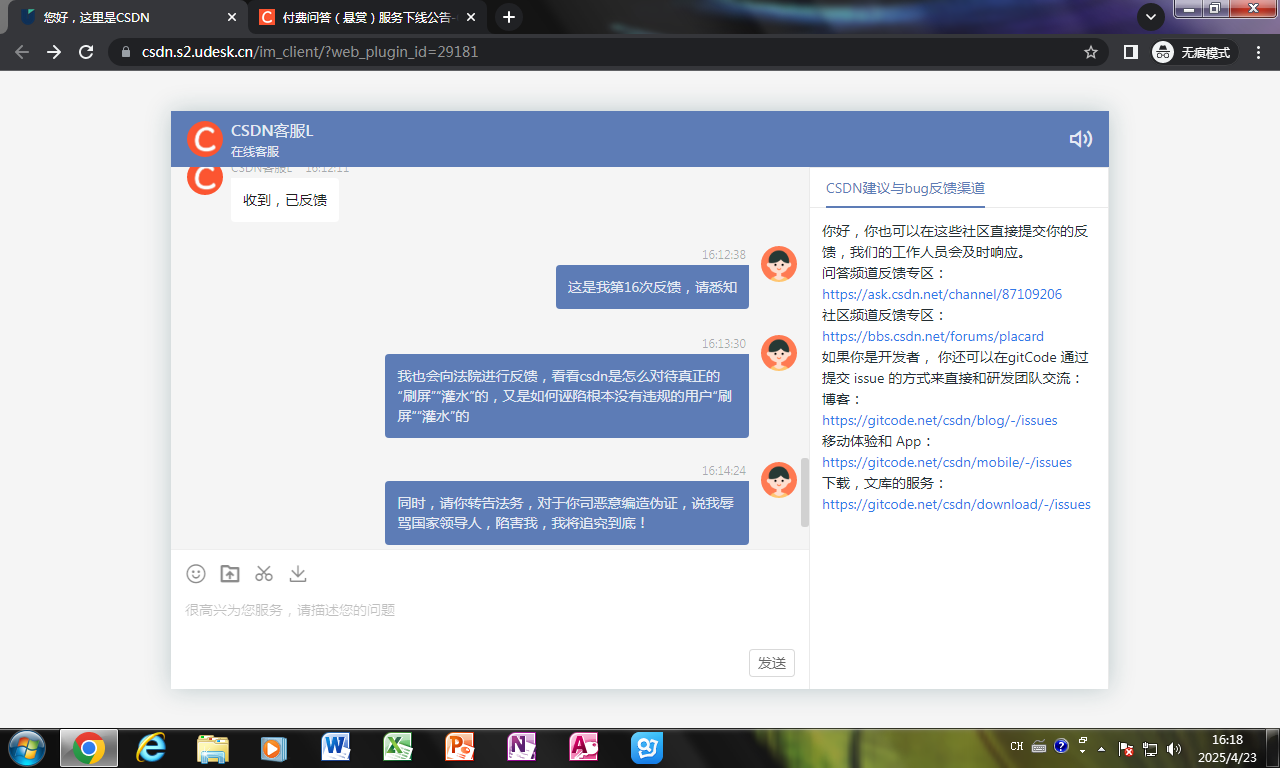
Task: Open the blue face app taskbar icon
Action: 647,748
